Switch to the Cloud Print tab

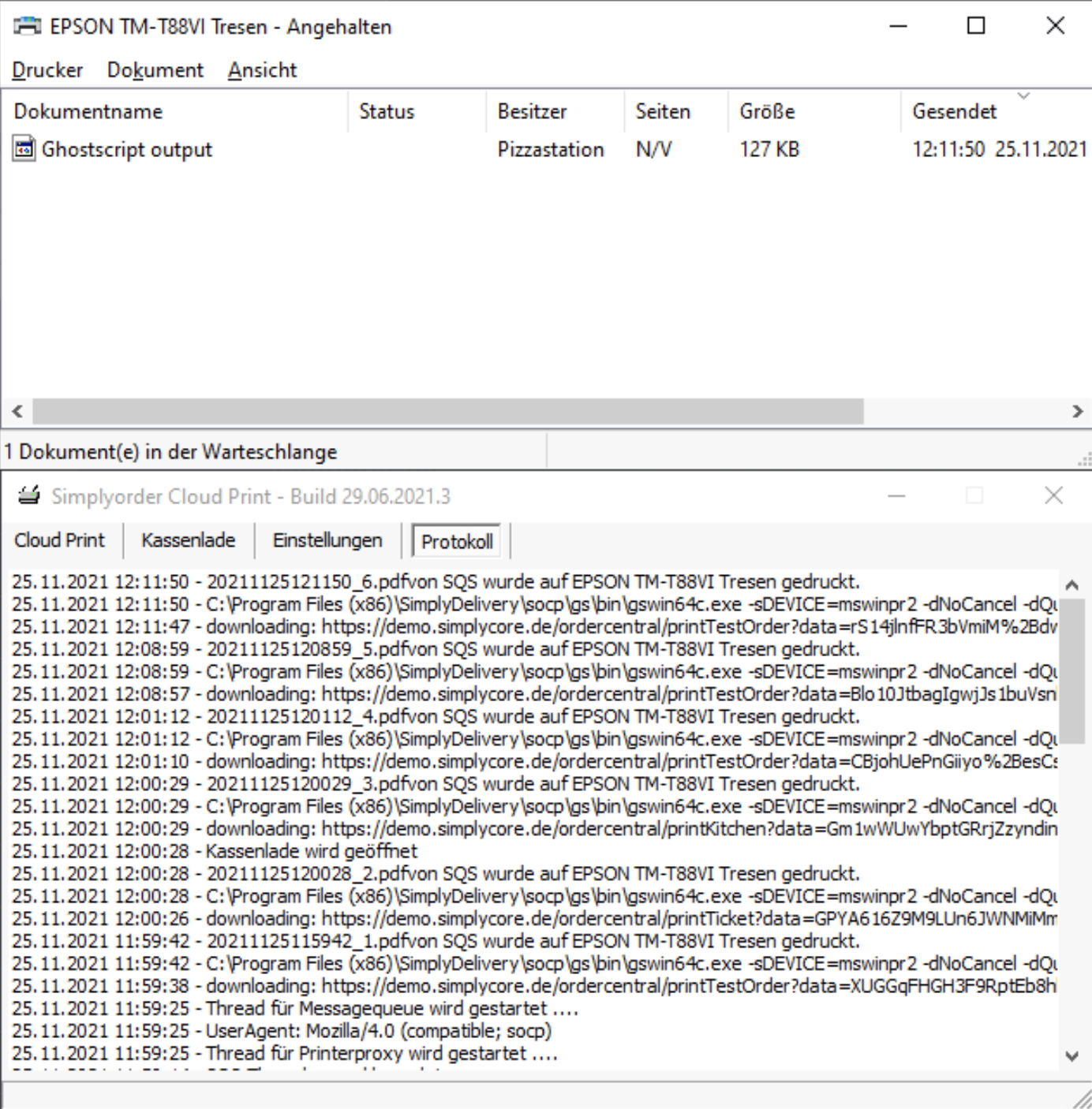[59, 540]
